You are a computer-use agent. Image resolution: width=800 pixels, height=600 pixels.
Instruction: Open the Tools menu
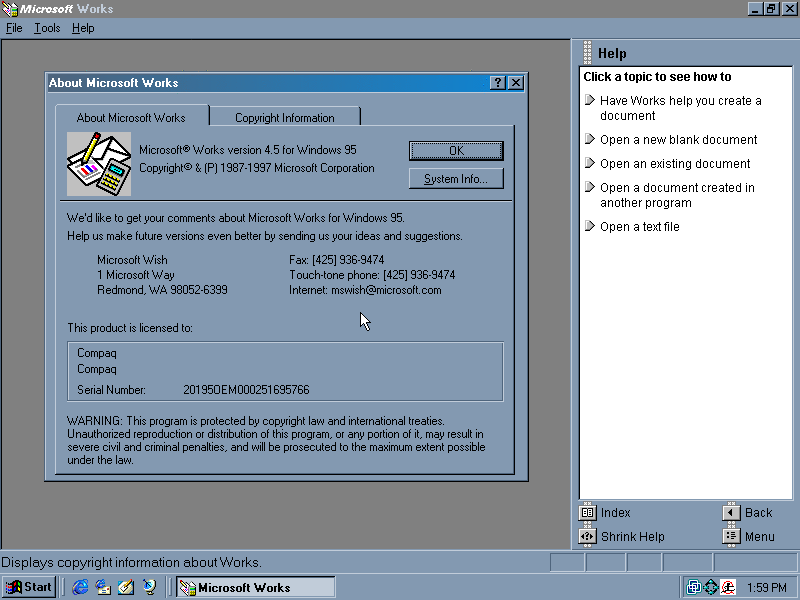click(47, 28)
